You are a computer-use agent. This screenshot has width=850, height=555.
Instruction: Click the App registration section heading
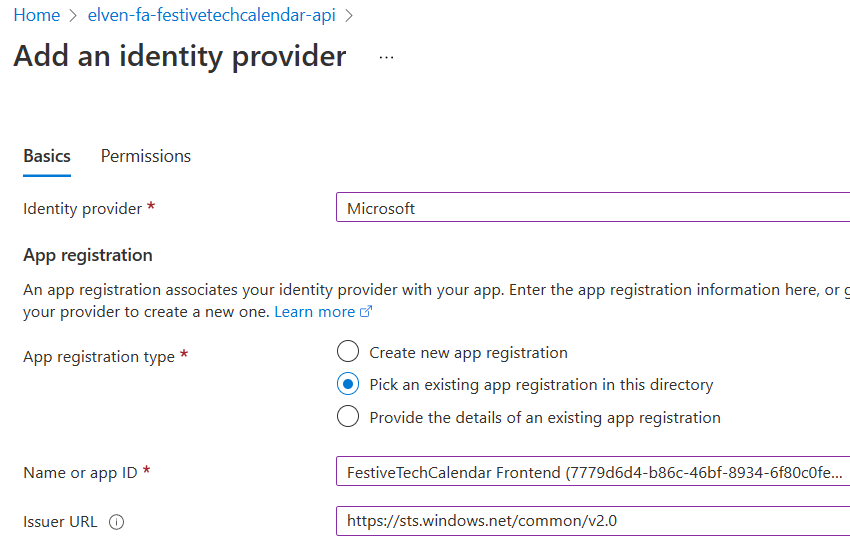[88, 255]
